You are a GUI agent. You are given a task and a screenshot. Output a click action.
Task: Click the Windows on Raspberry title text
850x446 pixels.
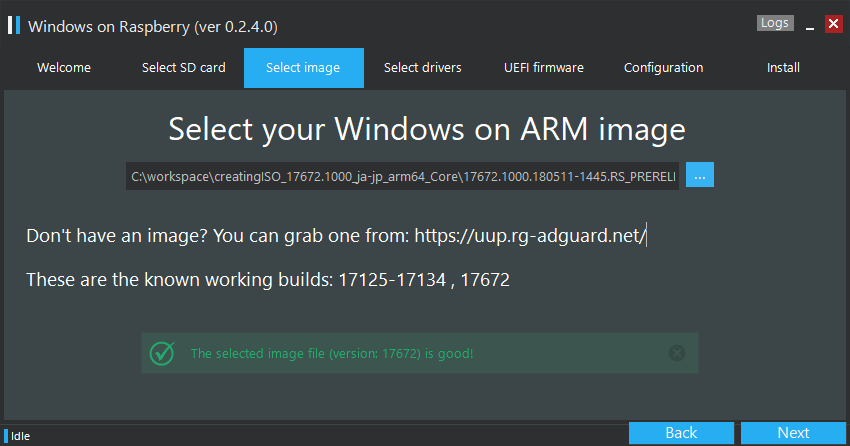click(153, 27)
